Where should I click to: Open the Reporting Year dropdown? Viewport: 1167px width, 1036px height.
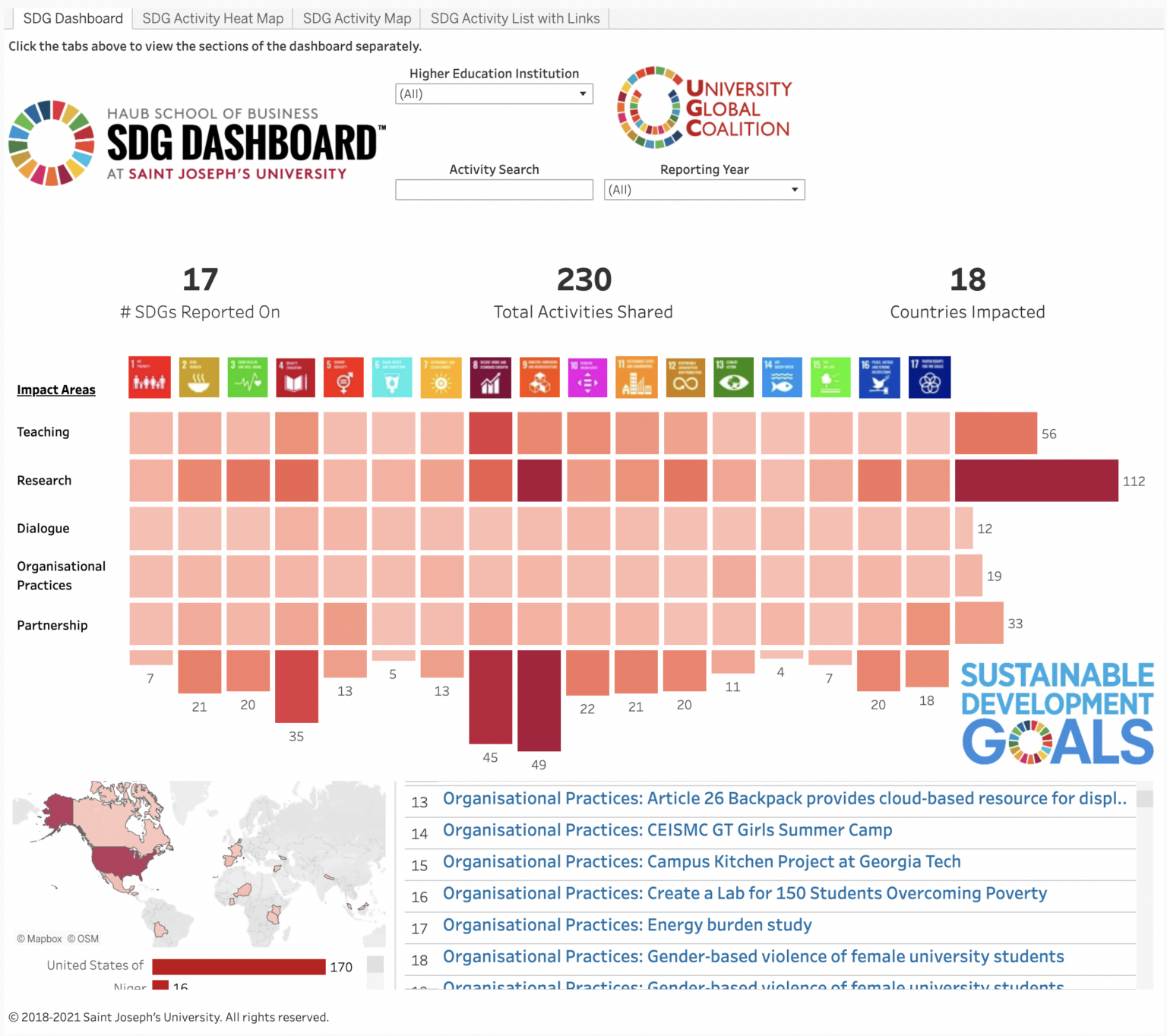pos(704,190)
